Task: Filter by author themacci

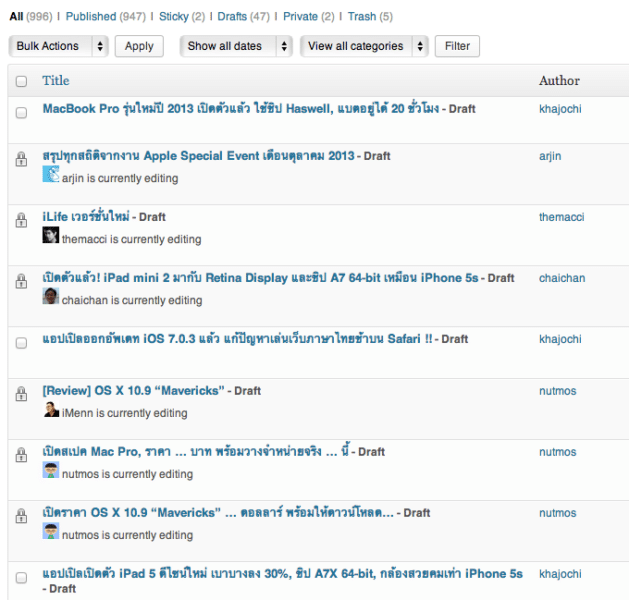Action: tap(562, 217)
